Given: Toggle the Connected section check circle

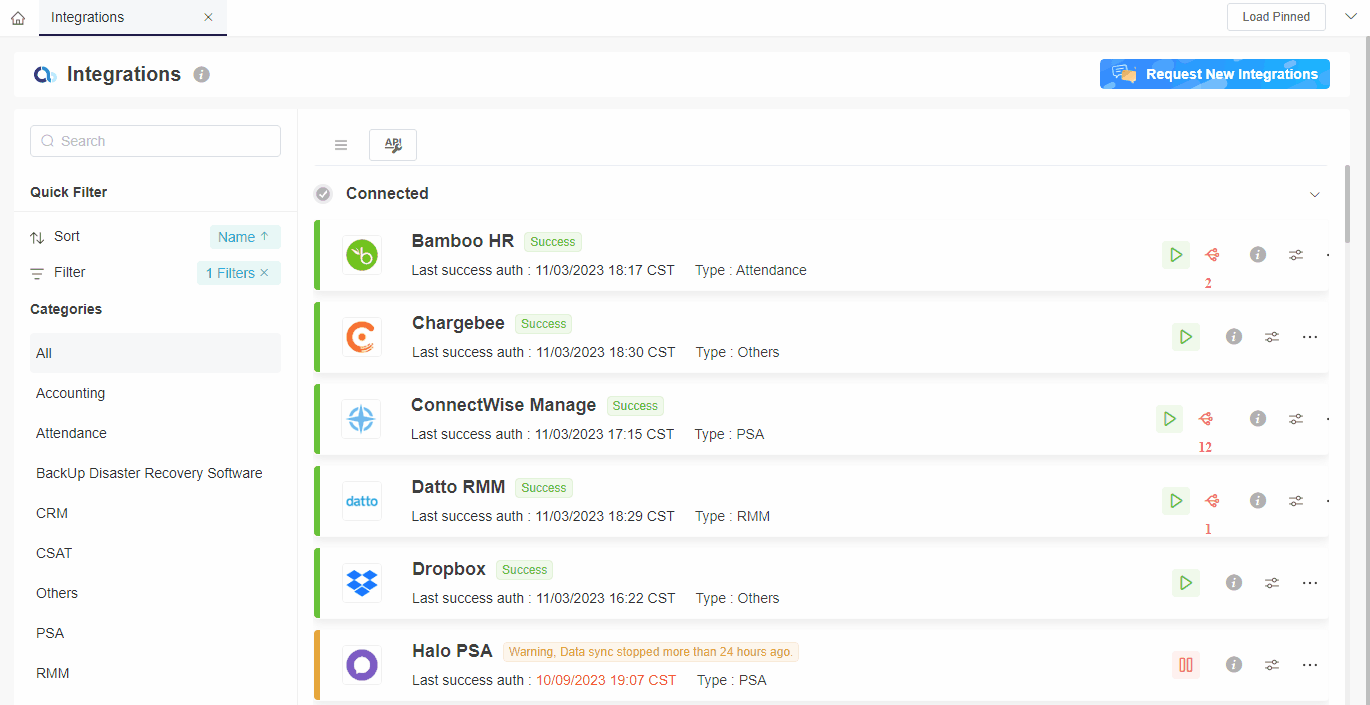Looking at the screenshot, I should tap(323, 194).
